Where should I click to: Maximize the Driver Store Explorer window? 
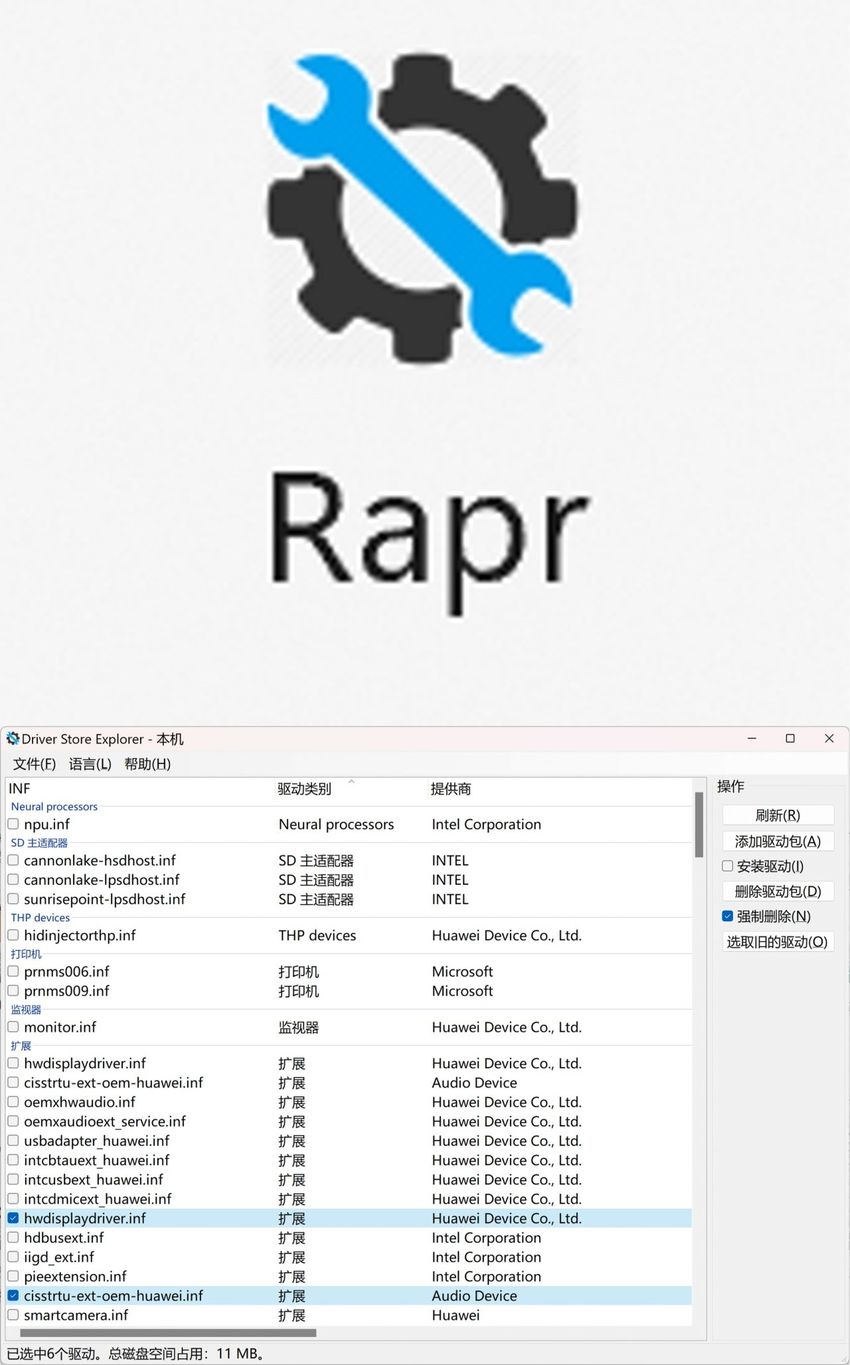790,739
